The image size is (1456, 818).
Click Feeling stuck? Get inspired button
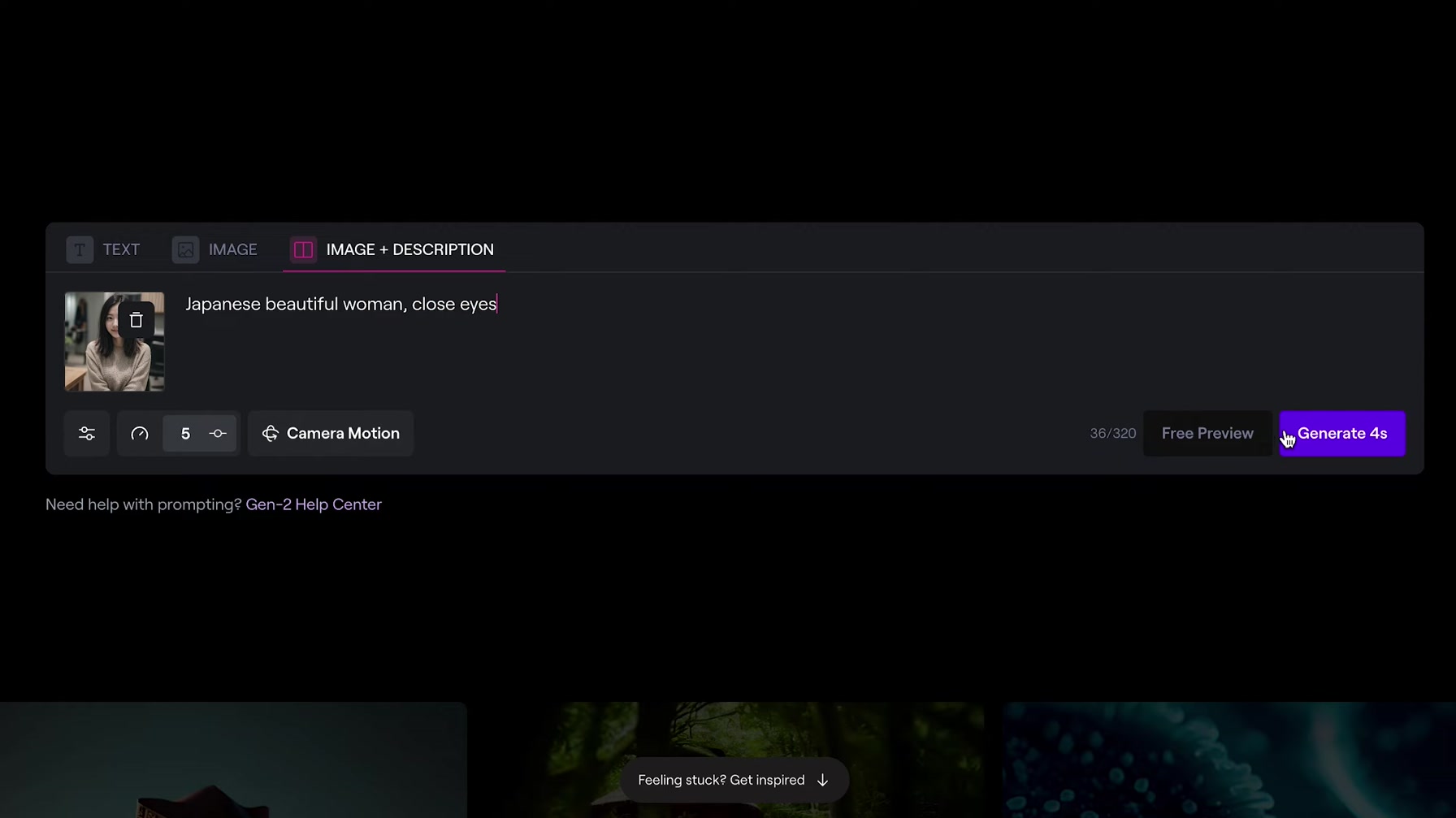734,780
